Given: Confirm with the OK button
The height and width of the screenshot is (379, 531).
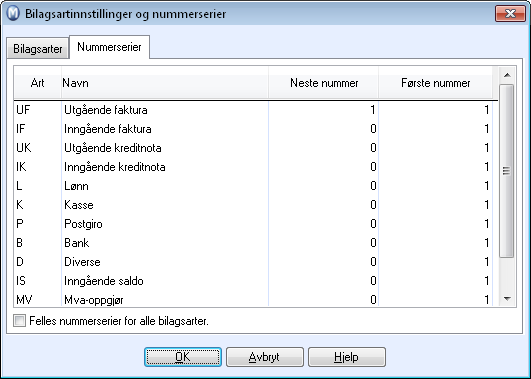Looking at the screenshot, I should (x=183, y=357).
